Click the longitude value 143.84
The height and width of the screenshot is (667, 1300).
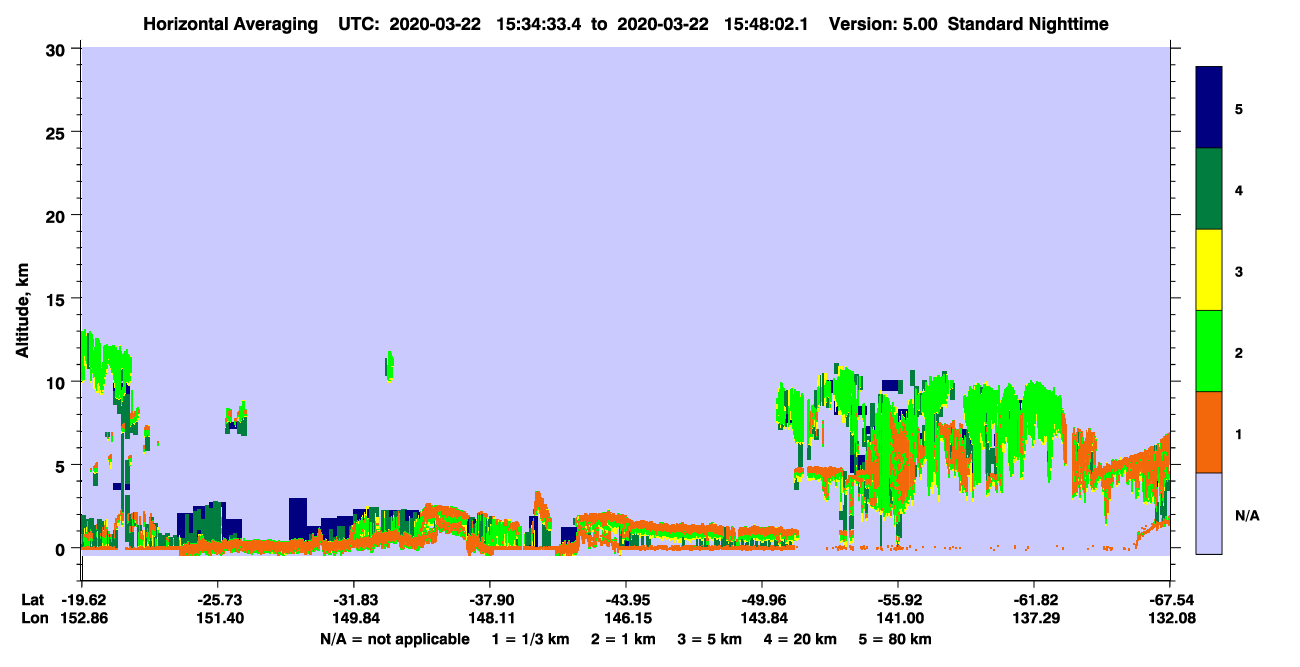coord(762,618)
